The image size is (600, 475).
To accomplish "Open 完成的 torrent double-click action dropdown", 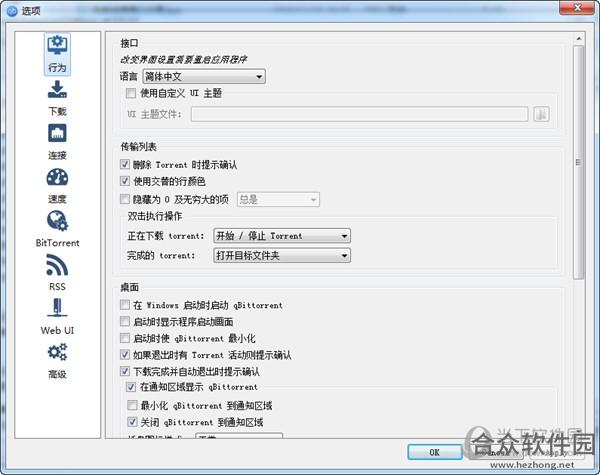I will (282, 255).
